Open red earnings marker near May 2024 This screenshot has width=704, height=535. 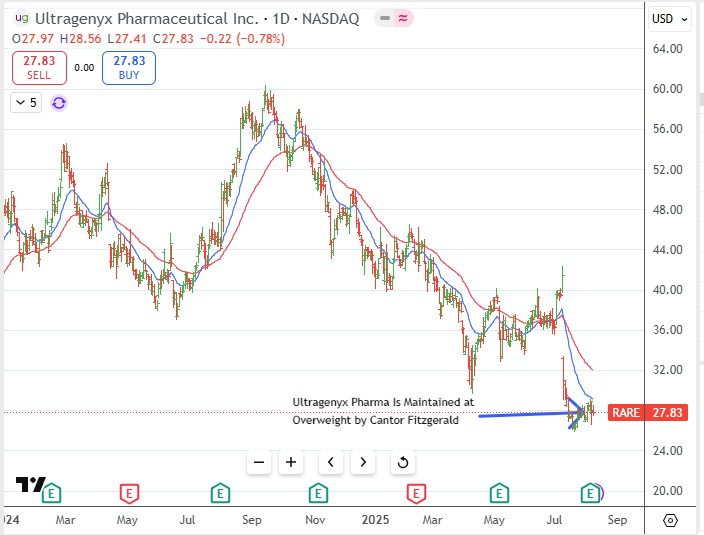tap(129, 493)
